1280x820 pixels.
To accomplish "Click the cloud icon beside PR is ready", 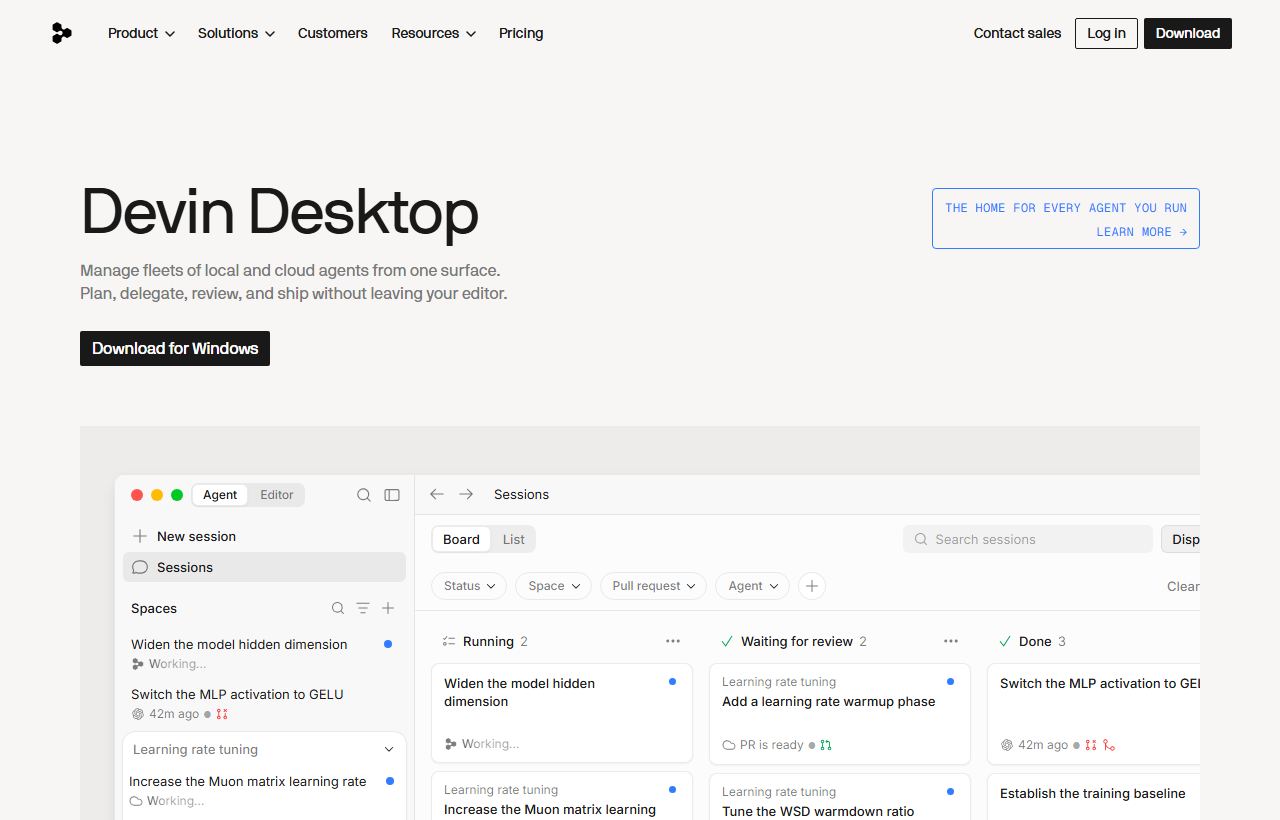I will tap(729, 745).
